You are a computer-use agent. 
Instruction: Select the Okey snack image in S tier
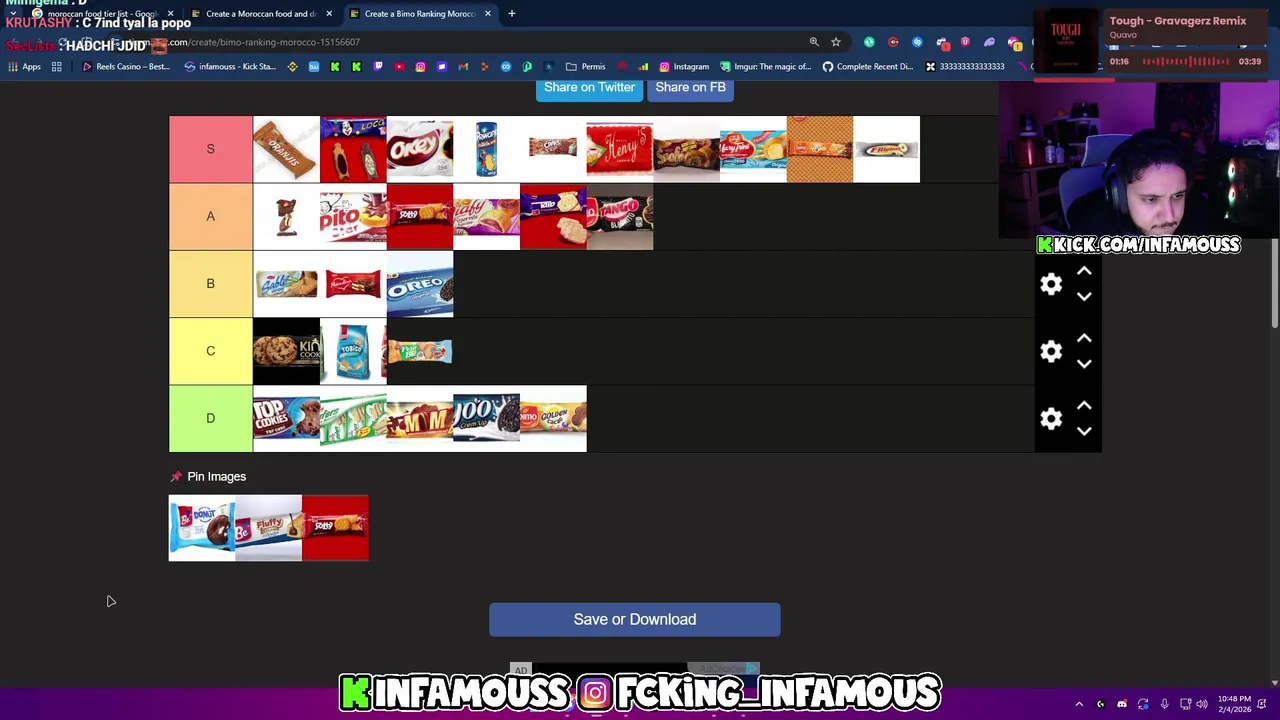click(x=420, y=149)
